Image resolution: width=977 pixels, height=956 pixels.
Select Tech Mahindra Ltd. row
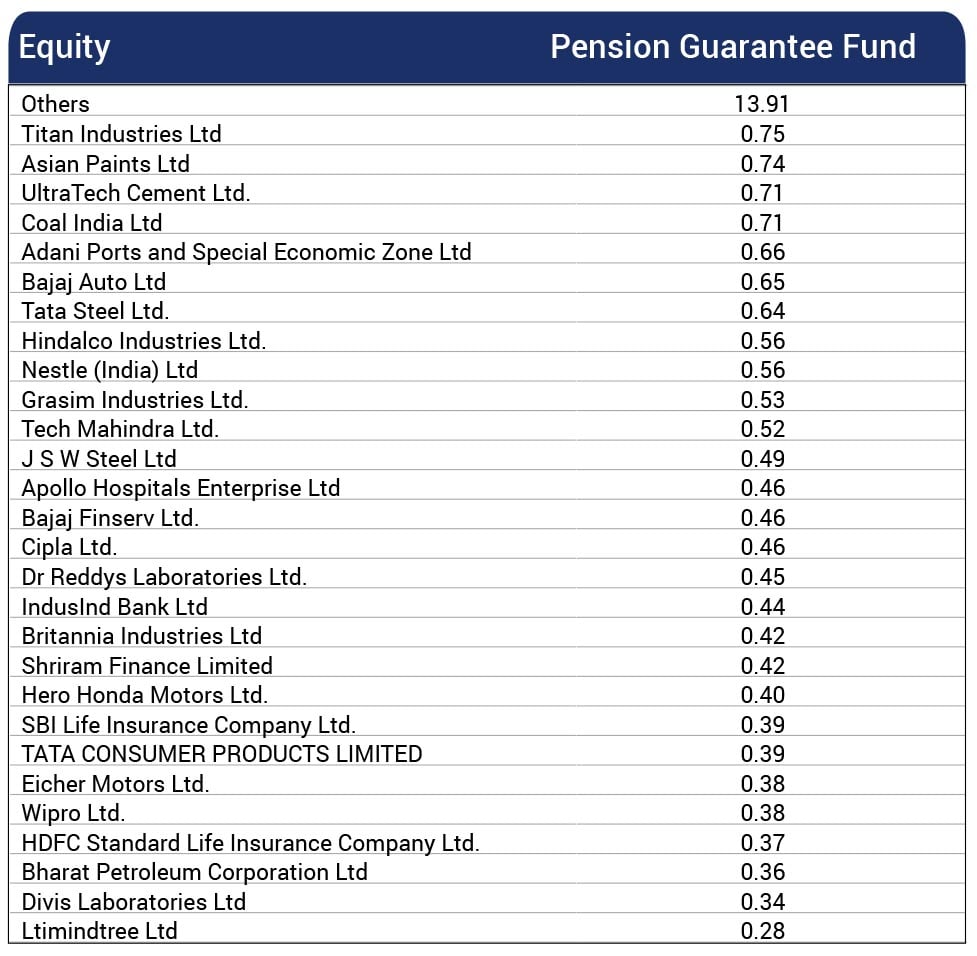120,429
